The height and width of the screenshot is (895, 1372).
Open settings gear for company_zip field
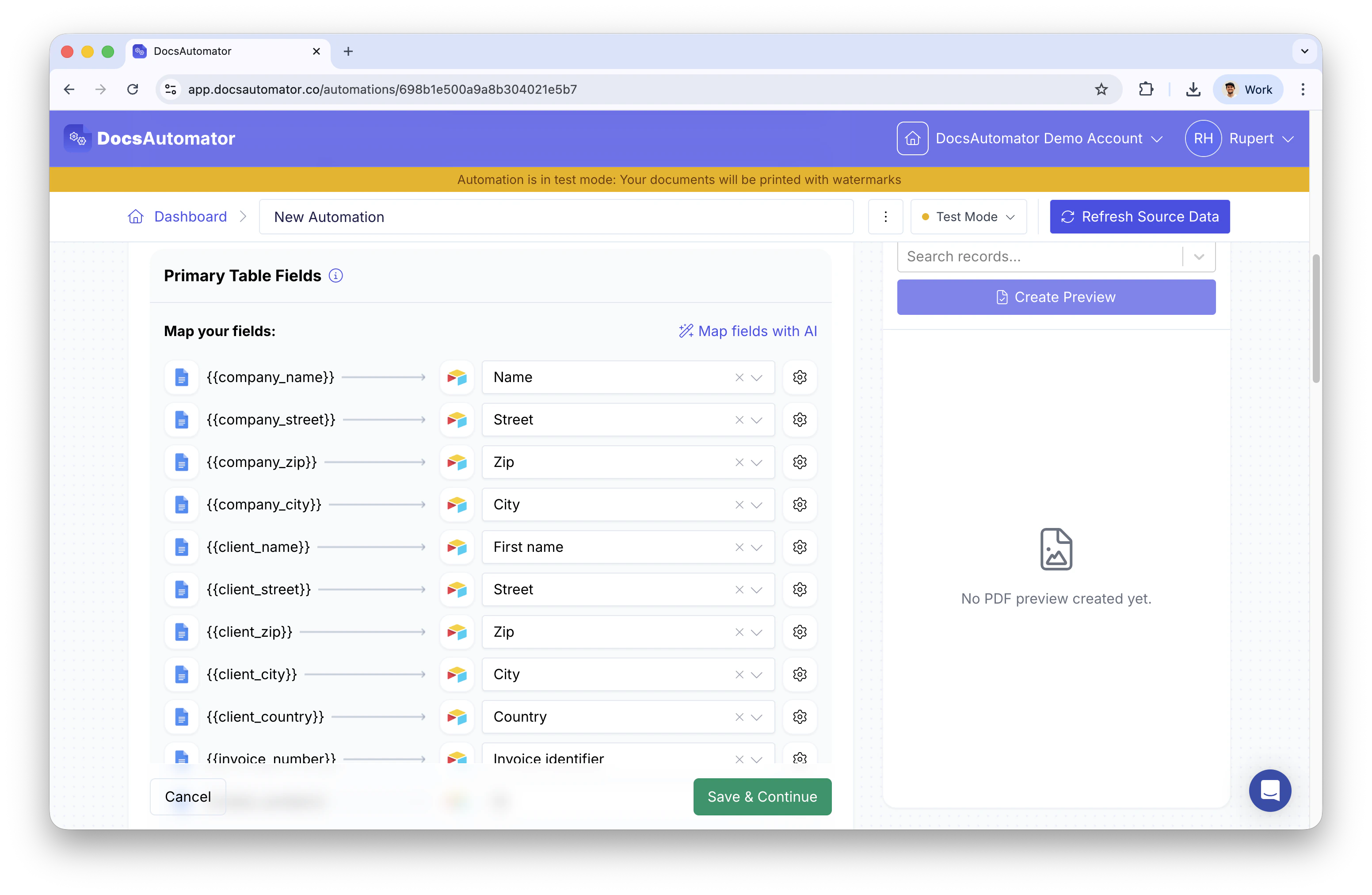click(800, 462)
